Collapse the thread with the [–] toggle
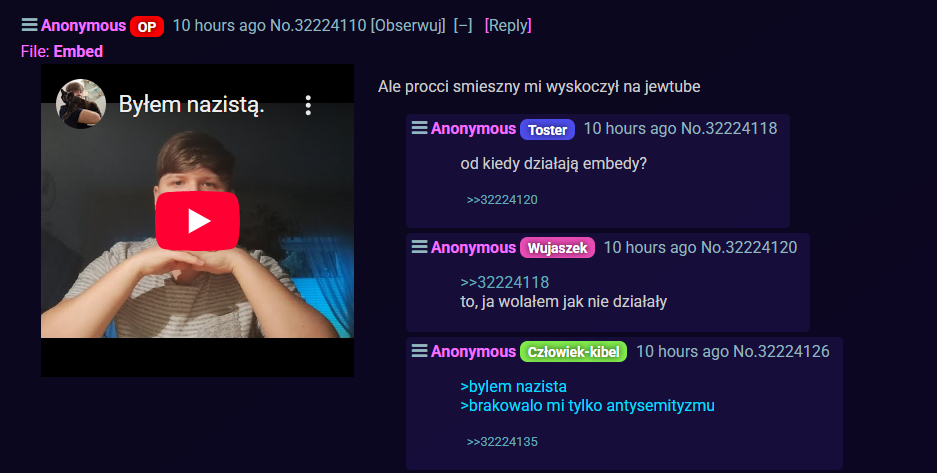 coord(463,25)
